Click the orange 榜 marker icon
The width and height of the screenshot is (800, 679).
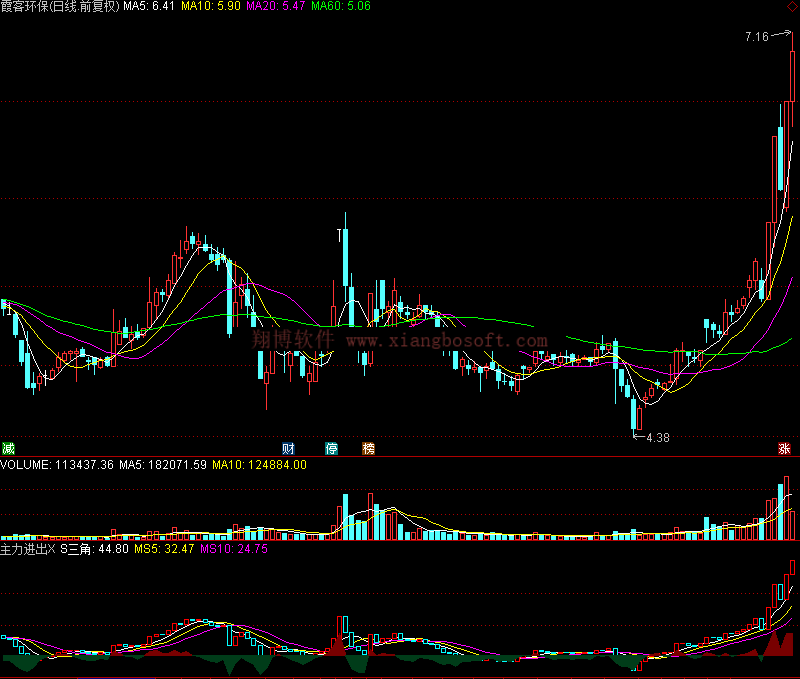pos(368,448)
